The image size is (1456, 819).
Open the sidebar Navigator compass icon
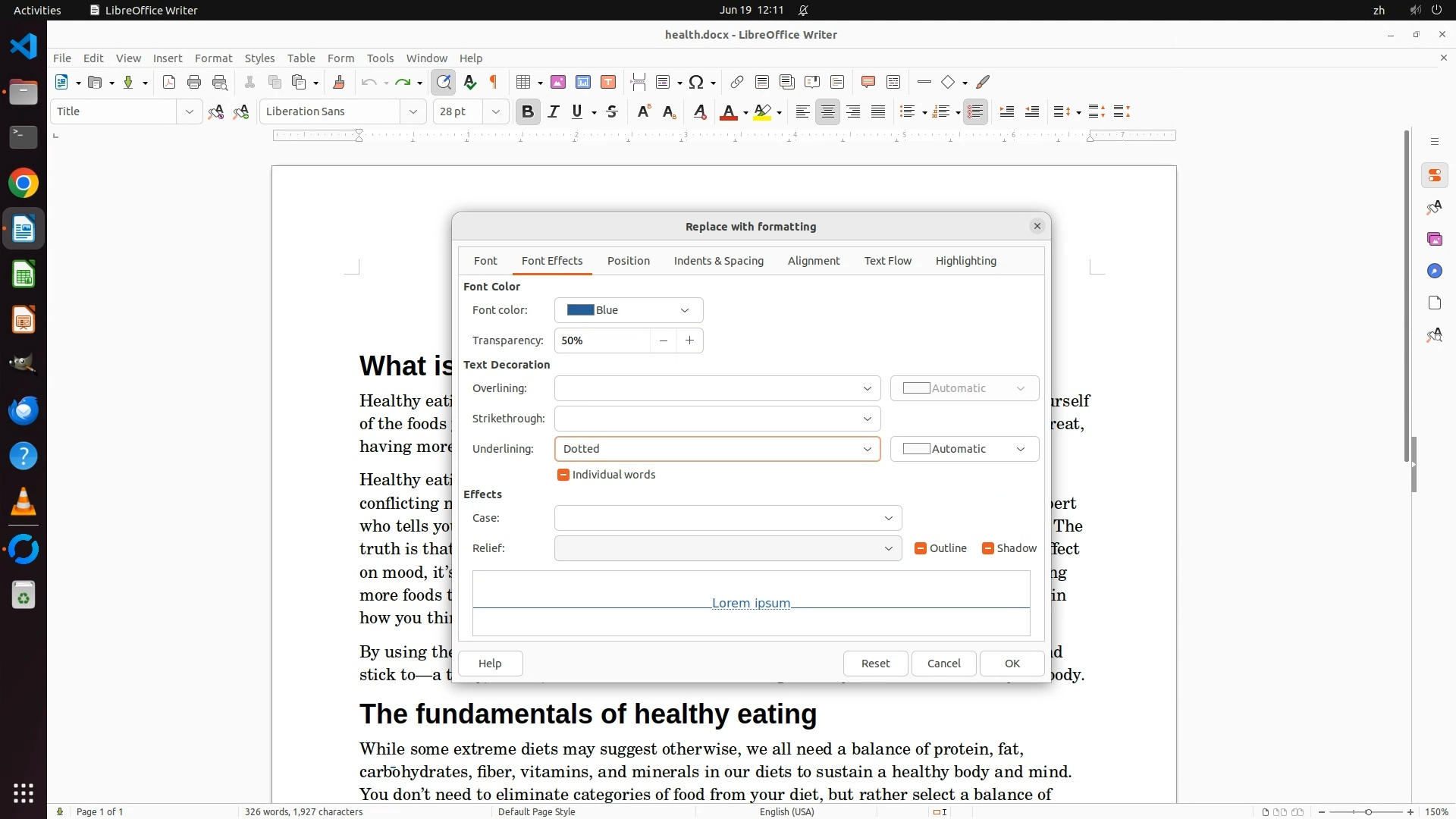(x=1434, y=271)
